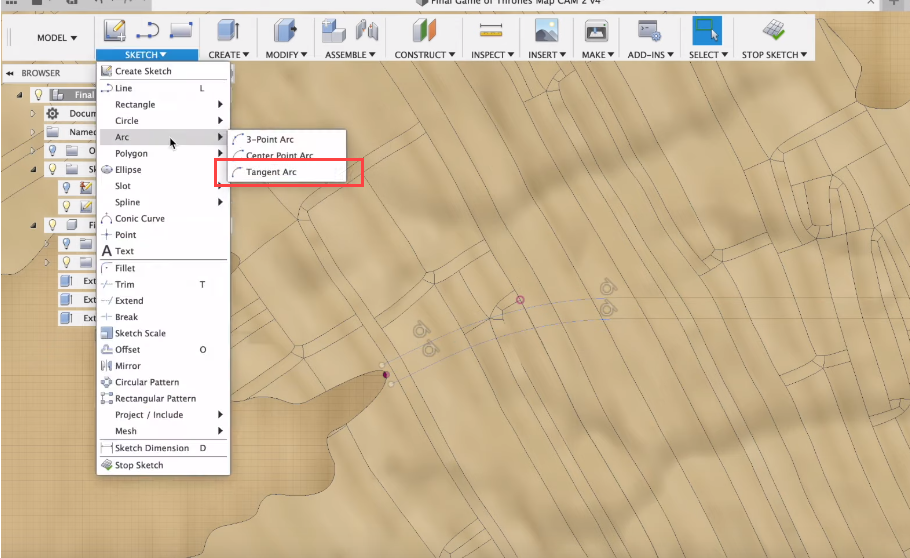Screen dimensions: 910x558
Task: Click the image icon above INSERT
Action: point(546,30)
